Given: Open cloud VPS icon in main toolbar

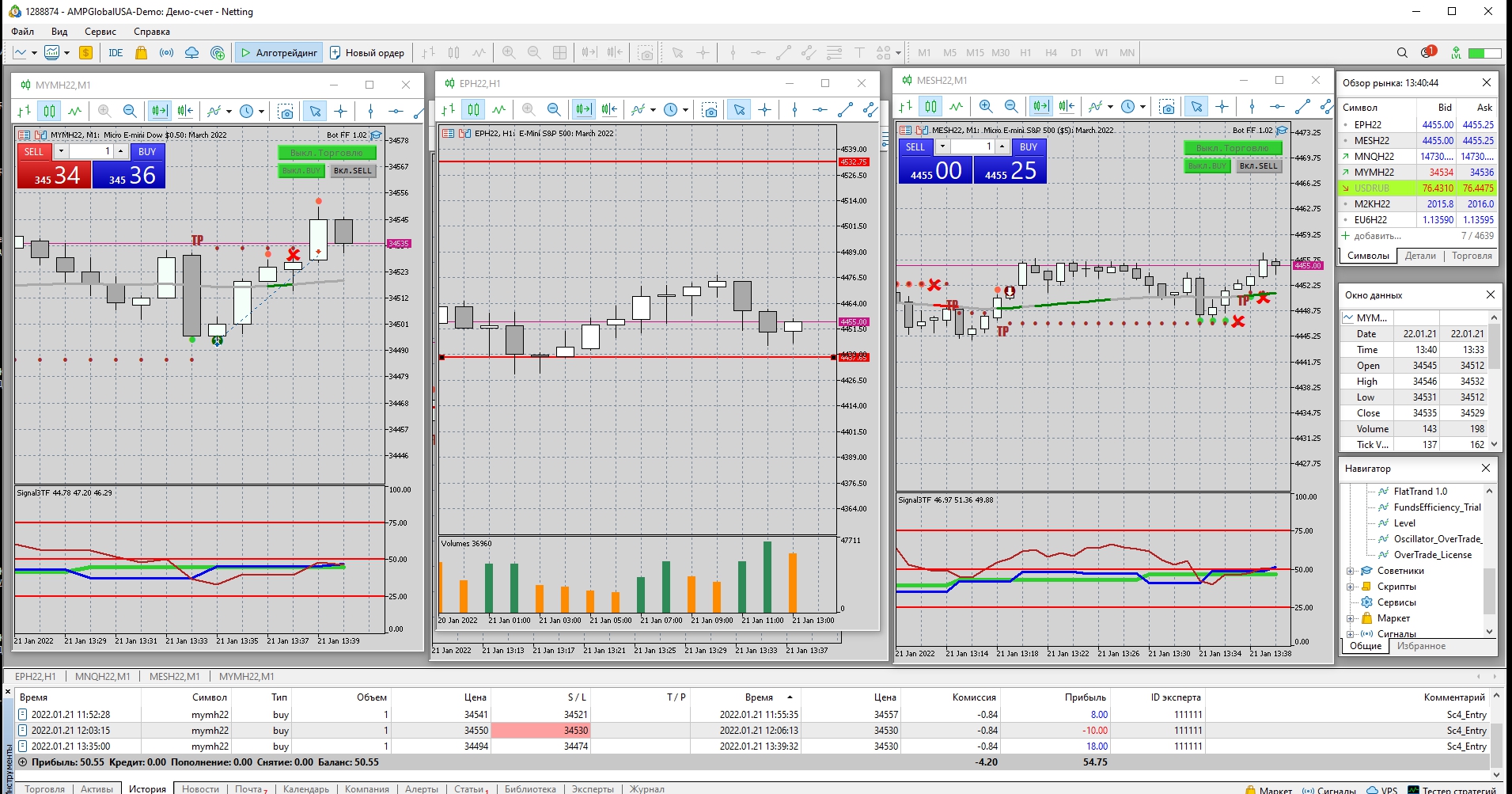Looking at the screenshot, I should (x=191, y=53).
